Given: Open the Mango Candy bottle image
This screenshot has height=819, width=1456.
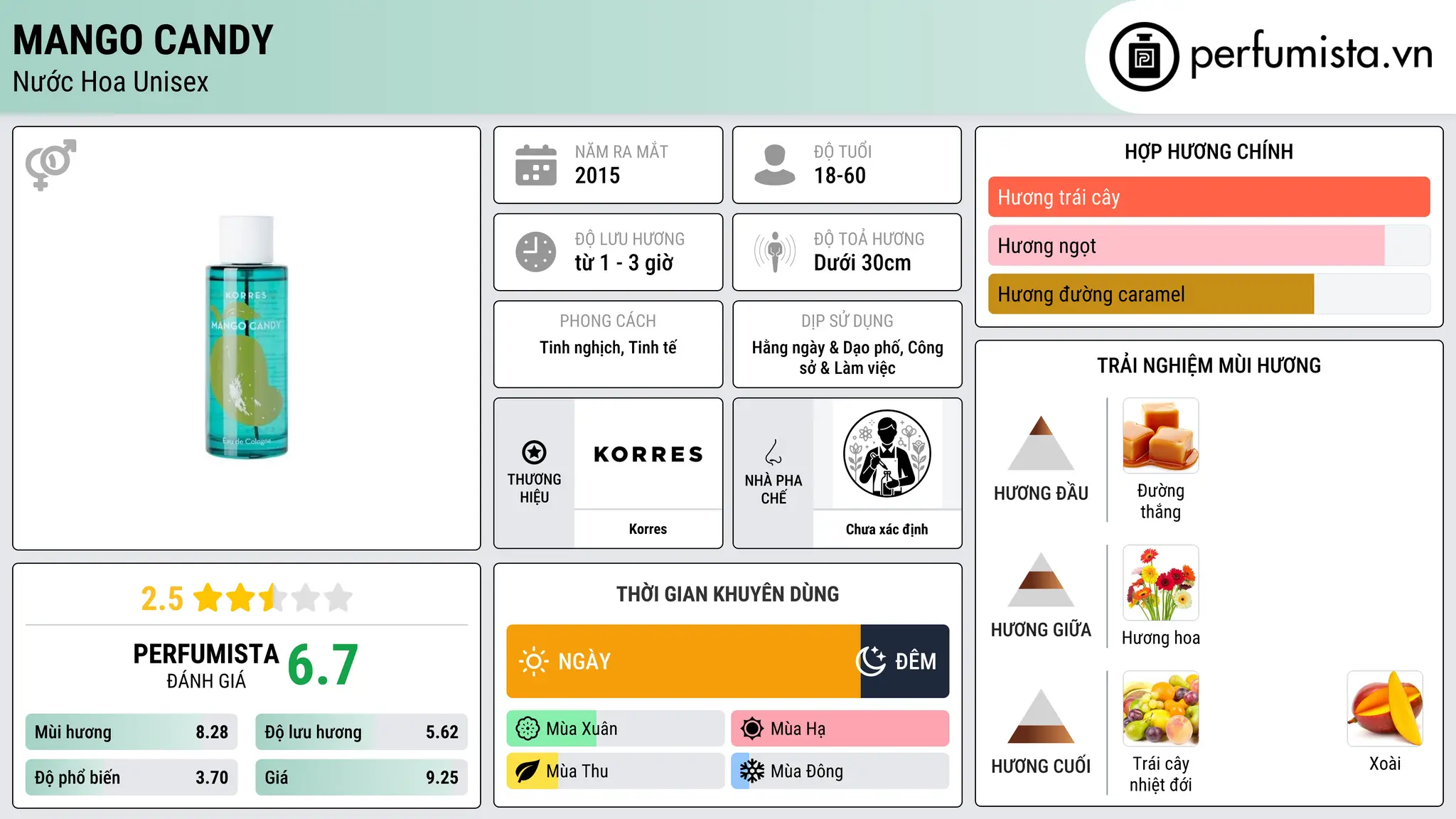Looking at the screenshot, I should (246, 337).
